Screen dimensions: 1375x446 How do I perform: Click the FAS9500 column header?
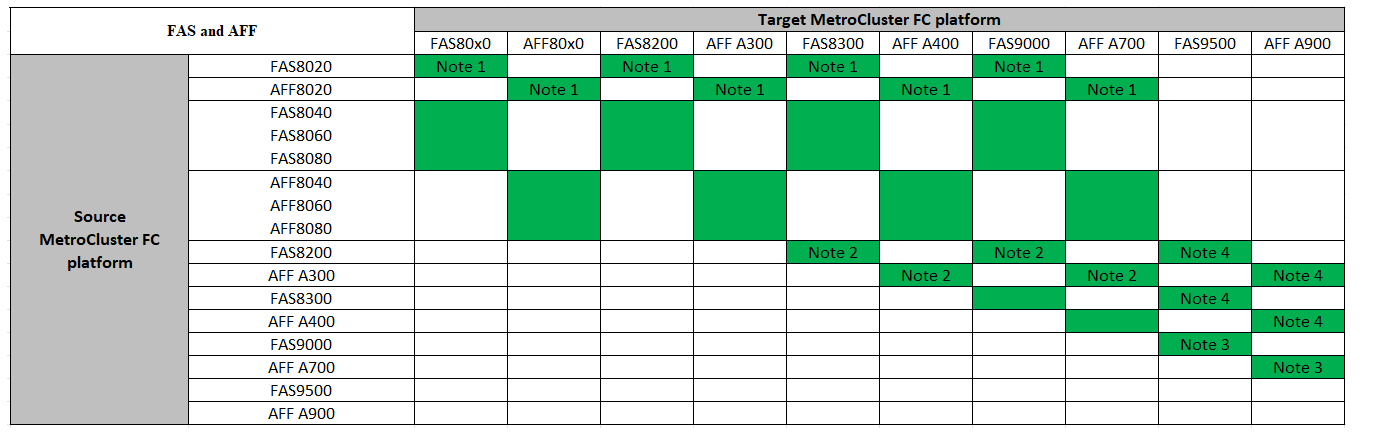(1204, 43)
